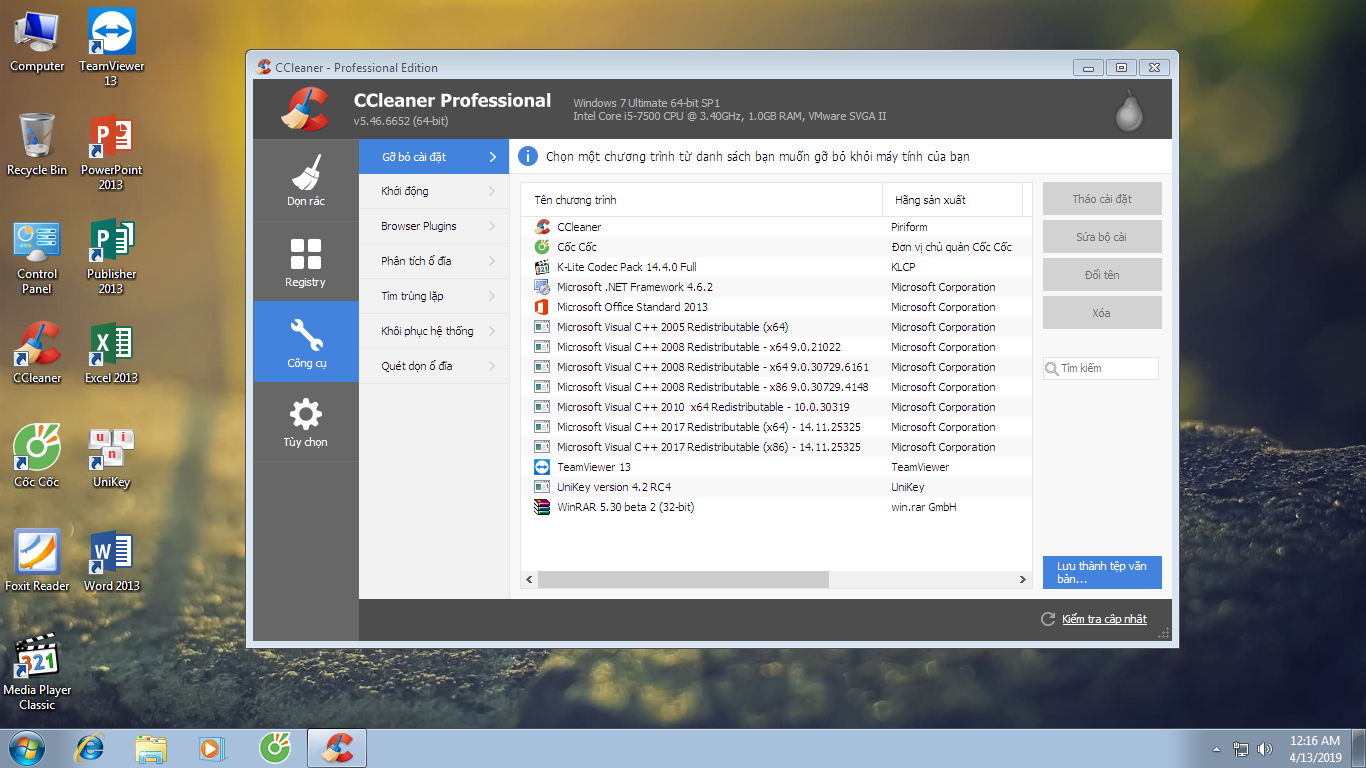Open Internet Explorer from taskbar

[x=91, y=748]
